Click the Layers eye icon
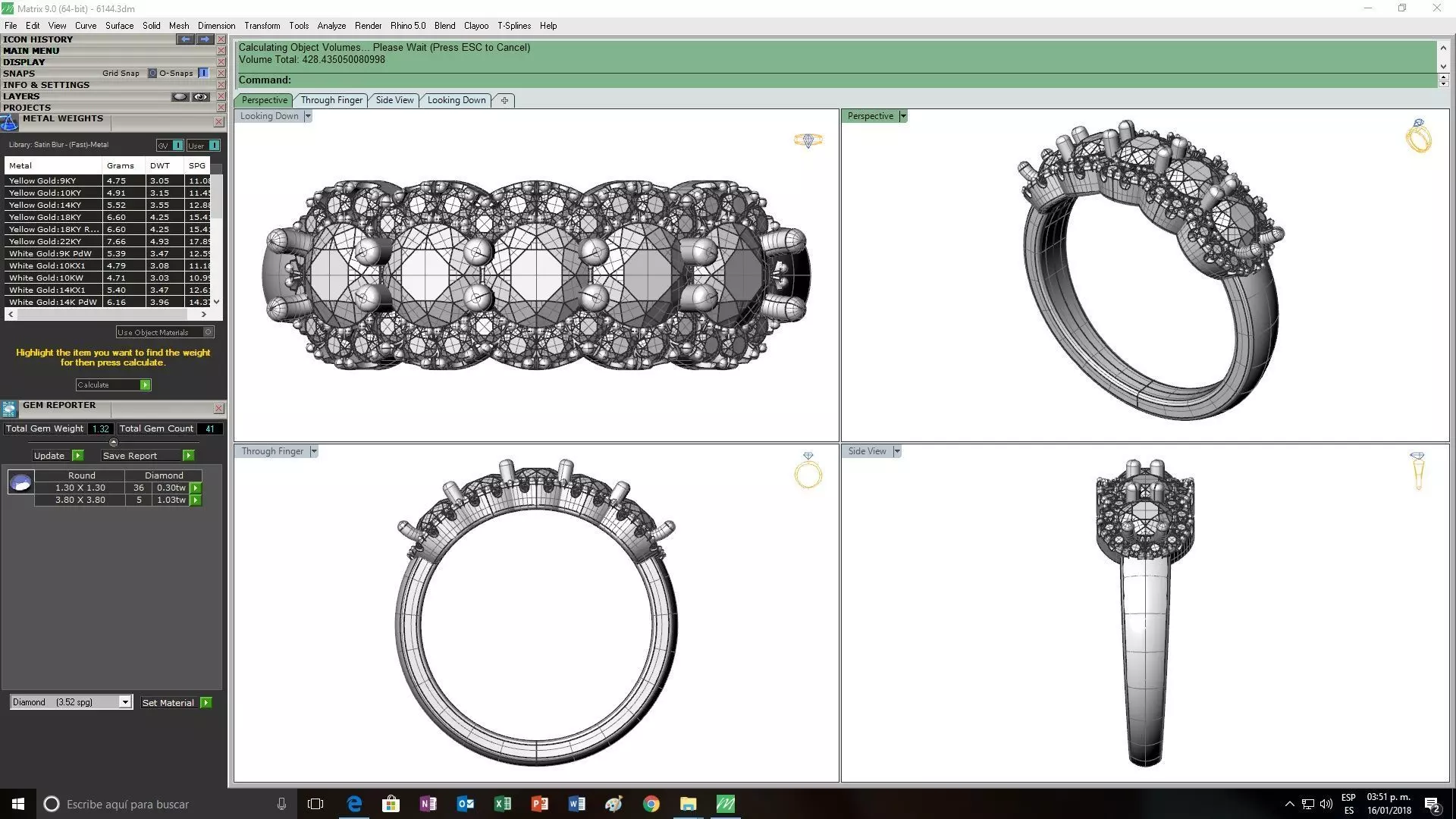Viewport: 1456px width, 819px height. click(x=200, y=96)
